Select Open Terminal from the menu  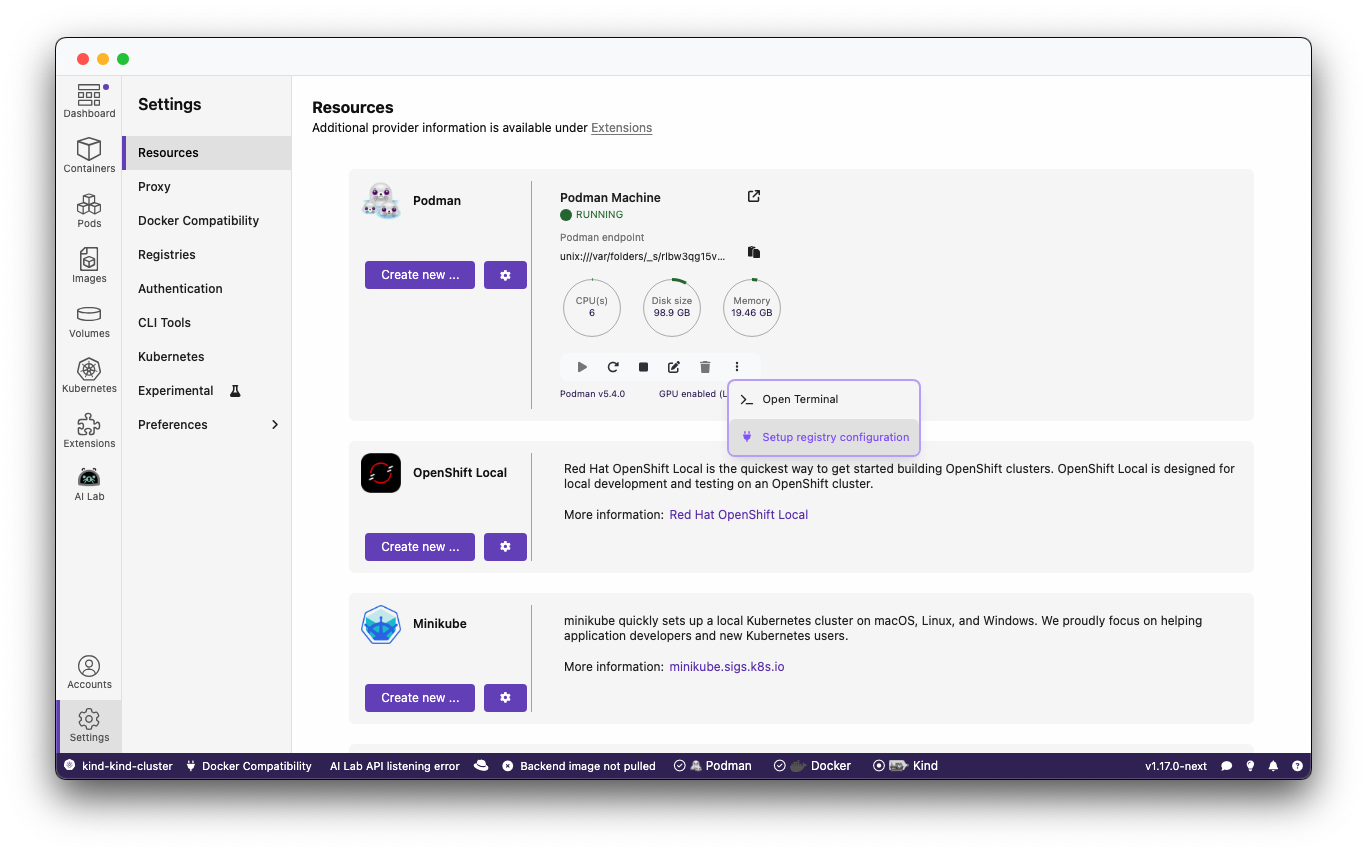point(800,399)
